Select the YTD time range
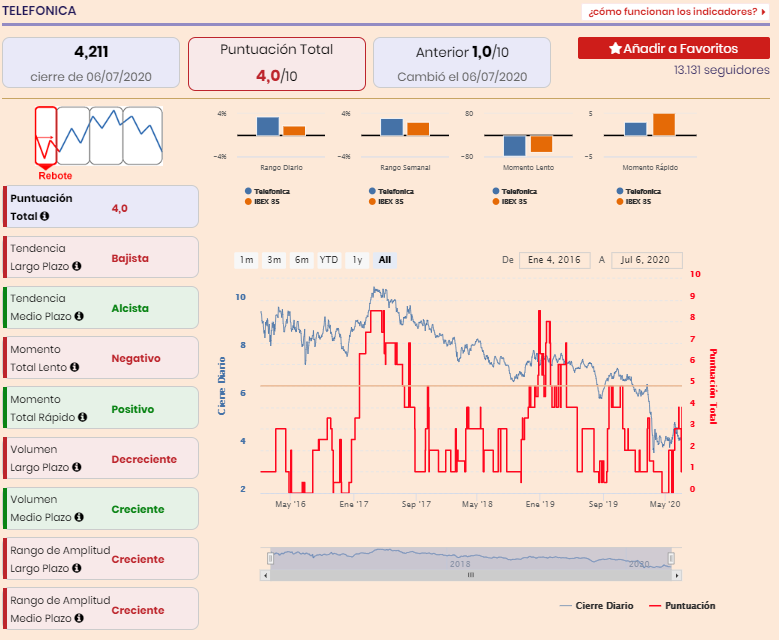 [329, 260]
